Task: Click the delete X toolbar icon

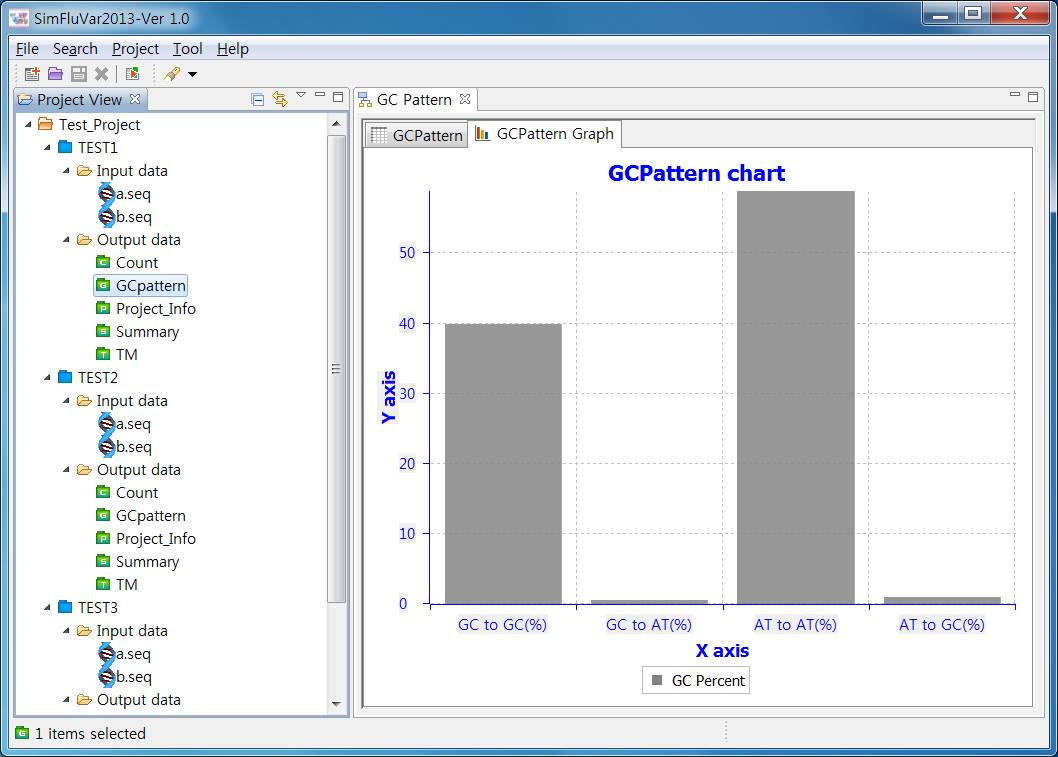Action: tap(101, 74)
